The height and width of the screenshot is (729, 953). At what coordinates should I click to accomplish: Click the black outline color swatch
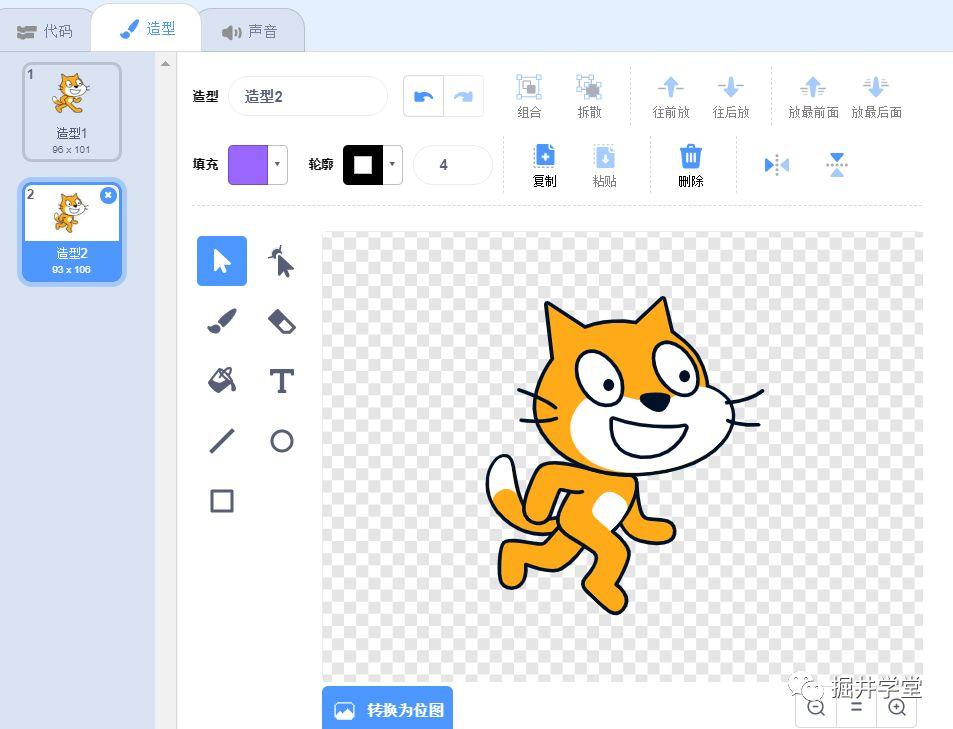pos(363,164)
